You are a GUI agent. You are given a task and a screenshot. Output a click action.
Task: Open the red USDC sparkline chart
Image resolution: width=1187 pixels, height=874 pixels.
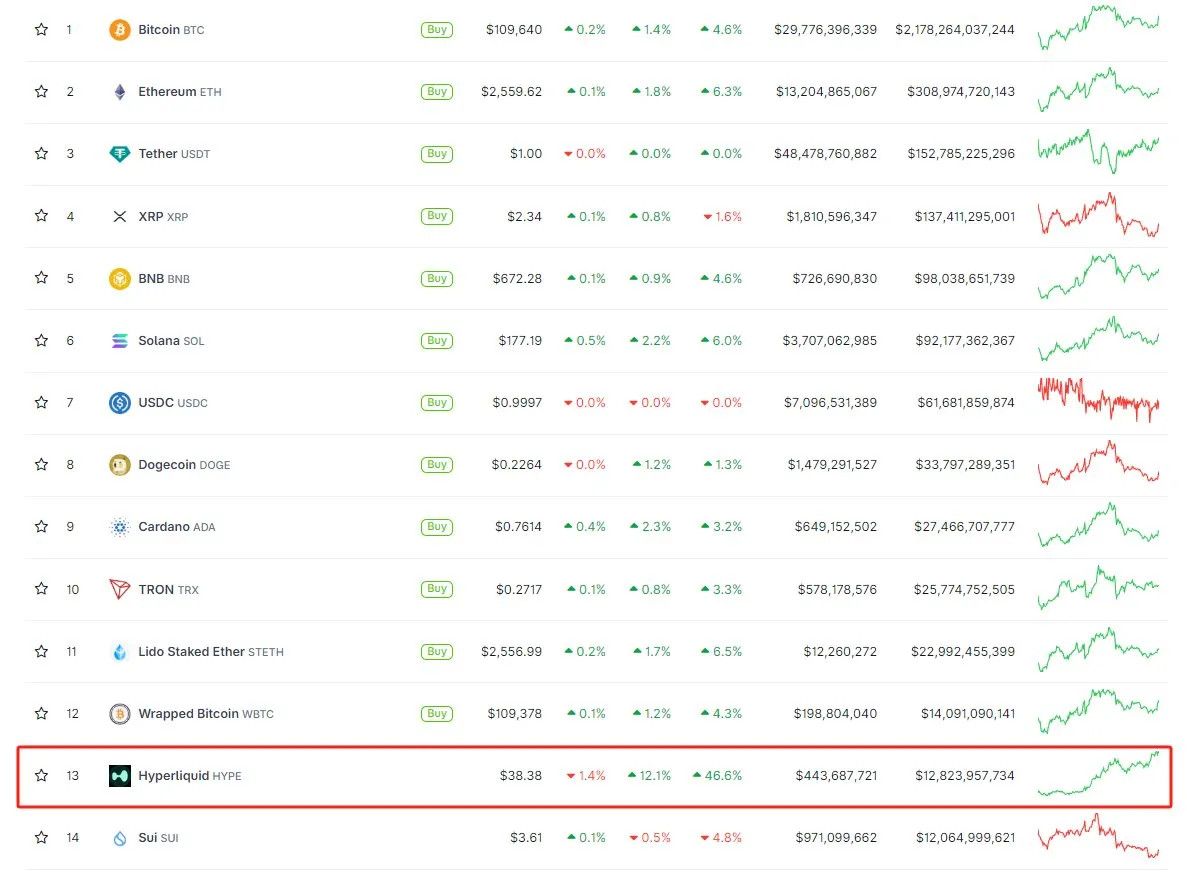pos(1098,400)
